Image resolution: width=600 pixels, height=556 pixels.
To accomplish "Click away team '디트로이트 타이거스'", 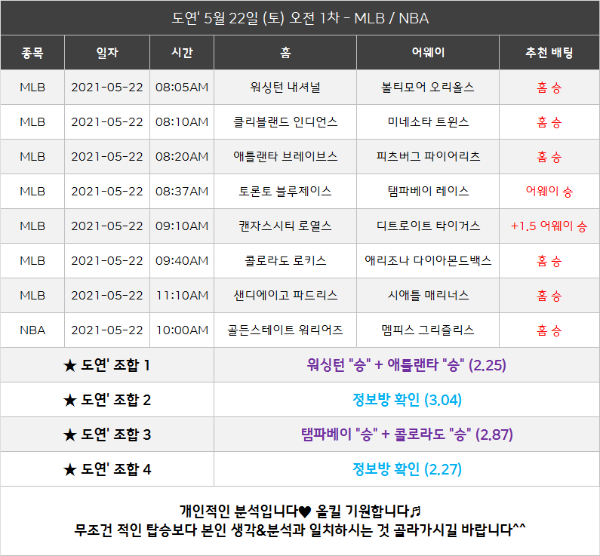I will (x=428, y=226).
